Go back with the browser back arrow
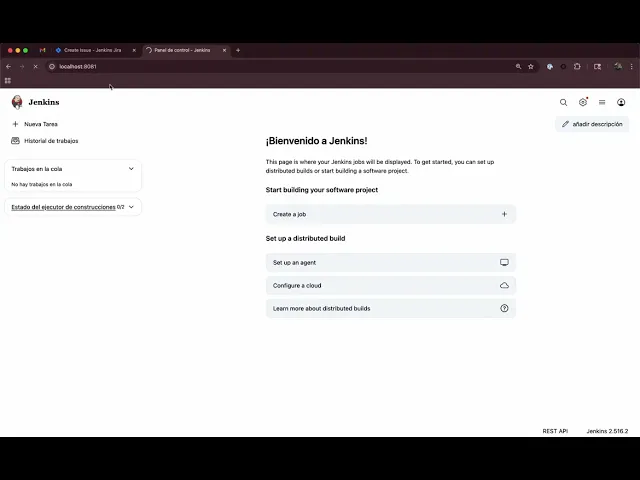 [9, 67]
